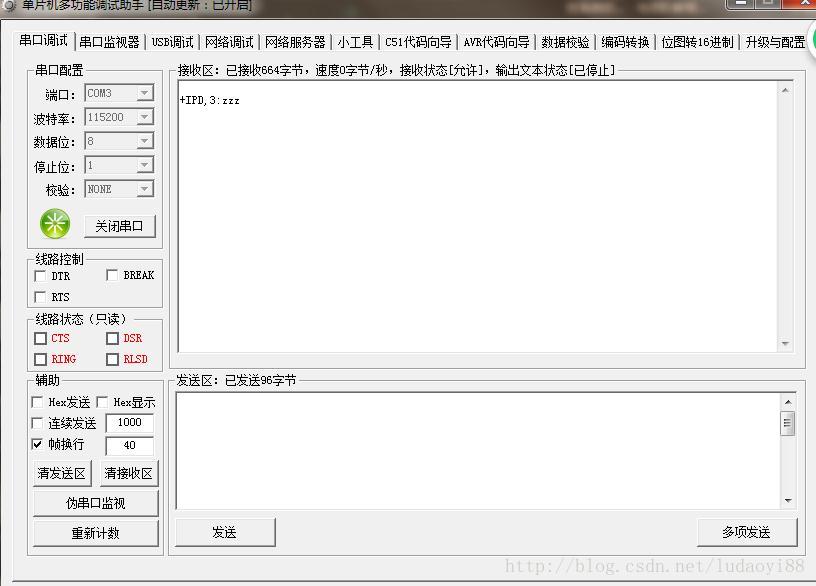Enable Hex显示 checkbox
816x586 pixels.
click(x=102, y=402)
